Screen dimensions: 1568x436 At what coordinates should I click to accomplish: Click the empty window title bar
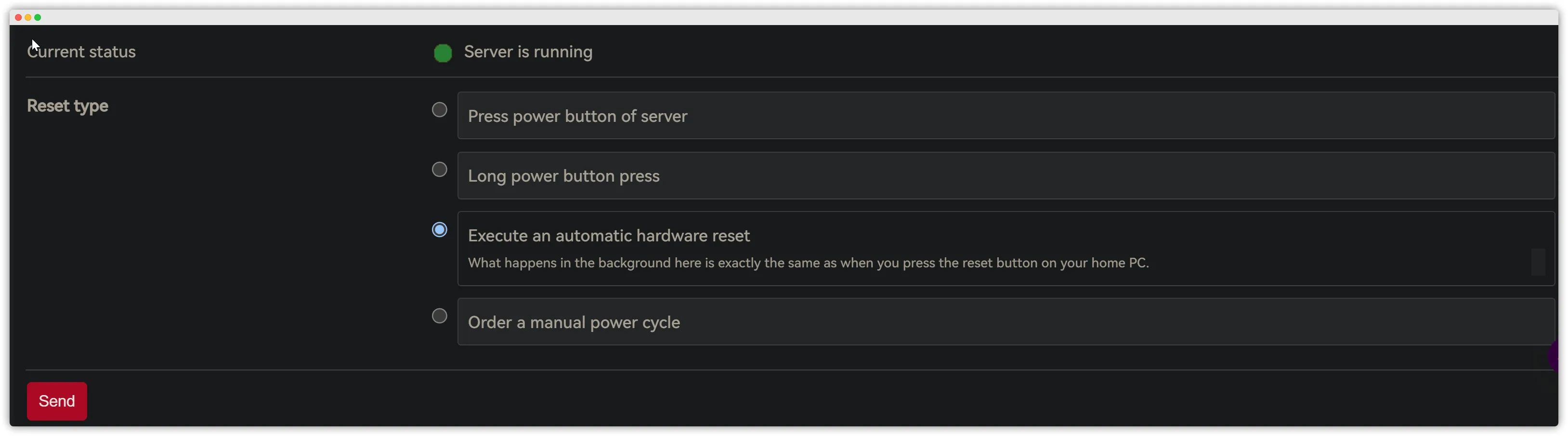(791, 17)
